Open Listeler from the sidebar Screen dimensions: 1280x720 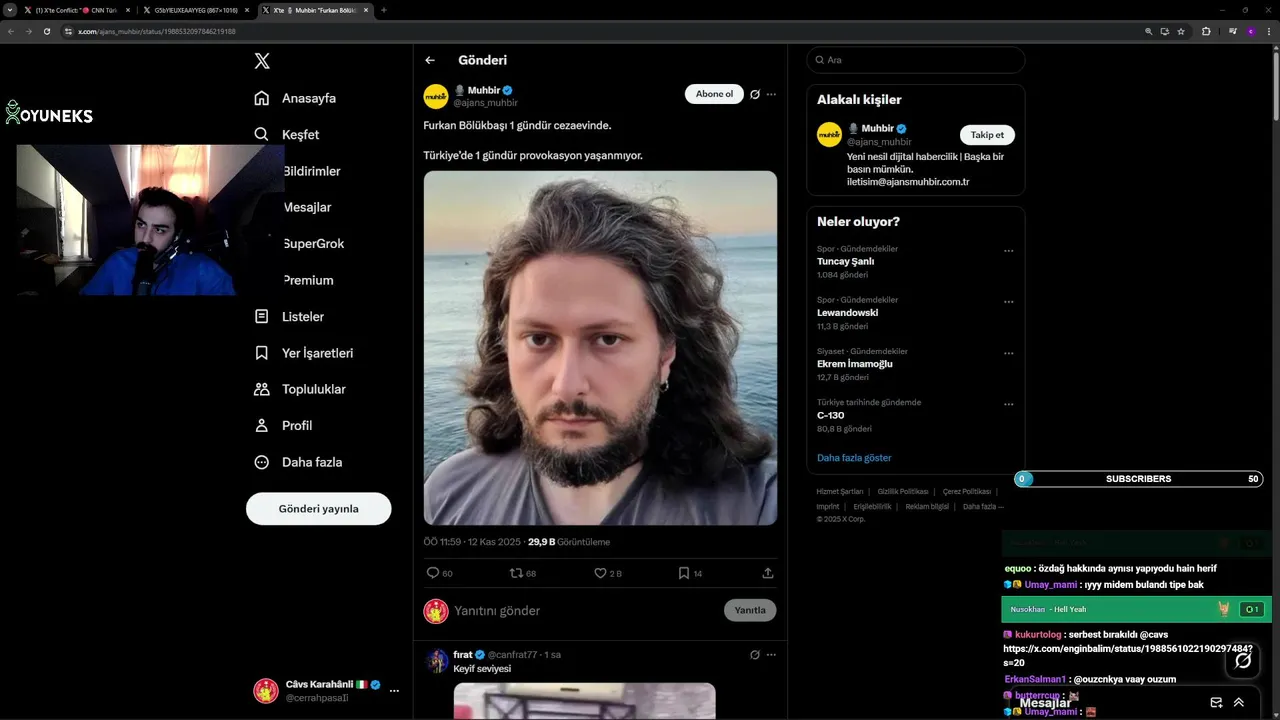(x=289, y=316)
